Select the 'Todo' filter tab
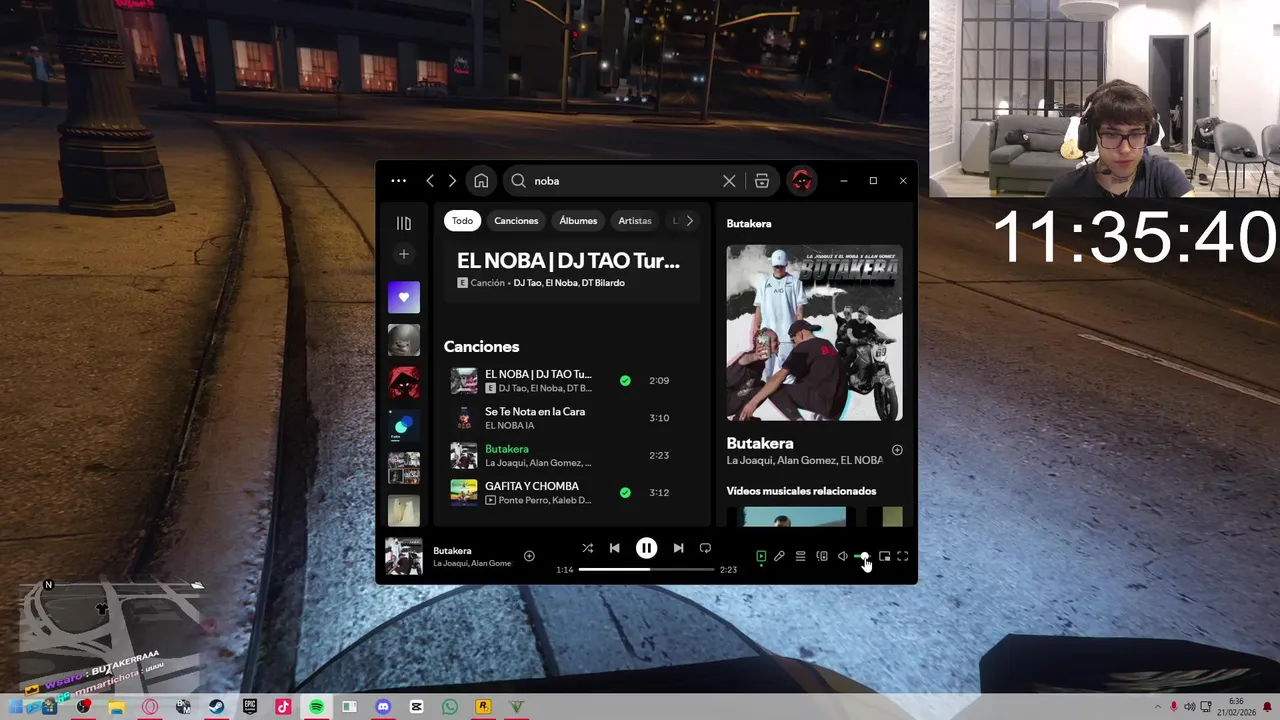 pyautogui.click(x=462, y=221)
